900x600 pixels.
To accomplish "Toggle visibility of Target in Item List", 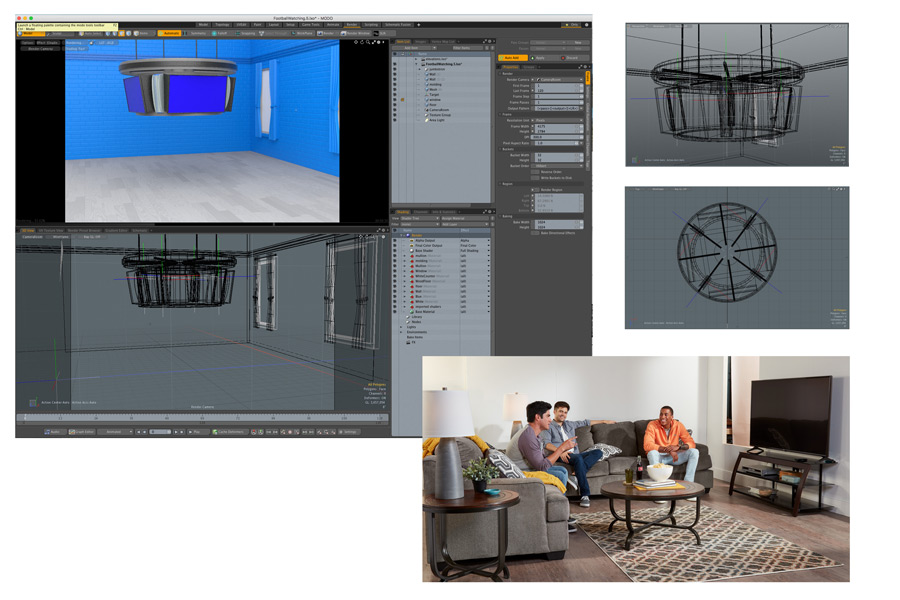I will (x=395, y=94).
